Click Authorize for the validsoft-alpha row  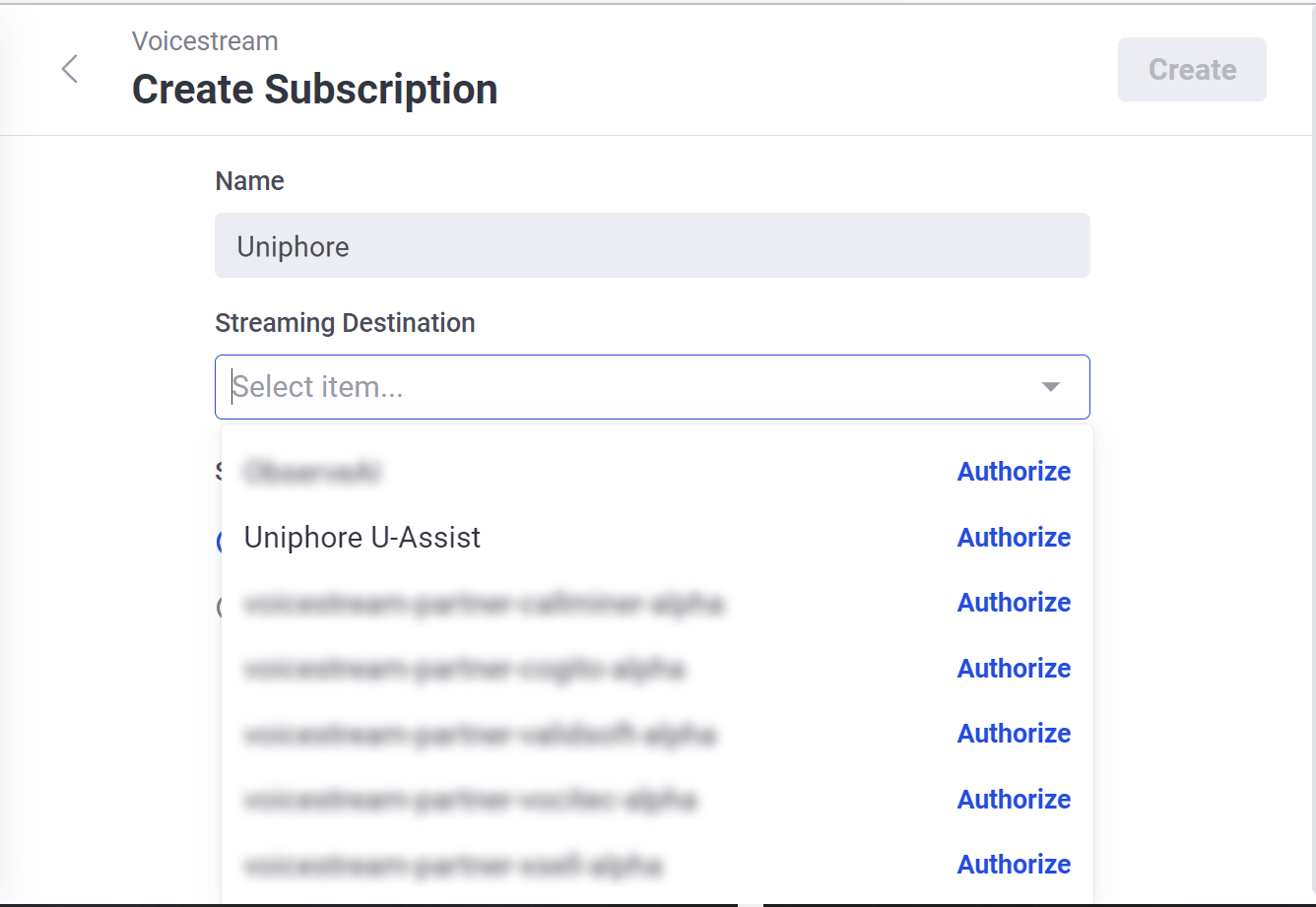coord(1014,734)
